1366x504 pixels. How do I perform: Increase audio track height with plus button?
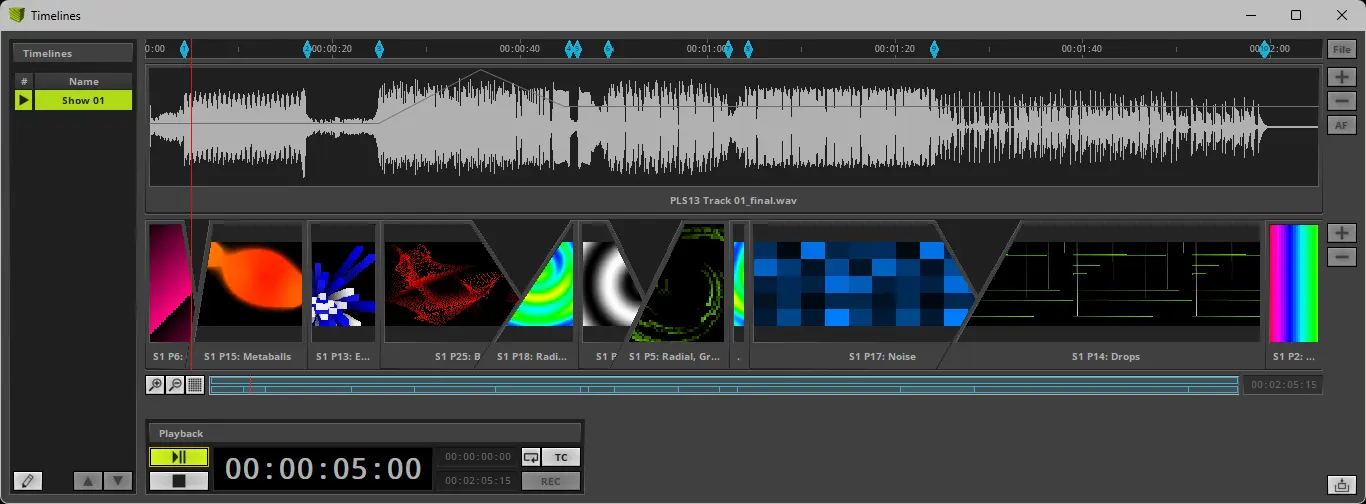pyautogui.click(x=1340, y=77)
